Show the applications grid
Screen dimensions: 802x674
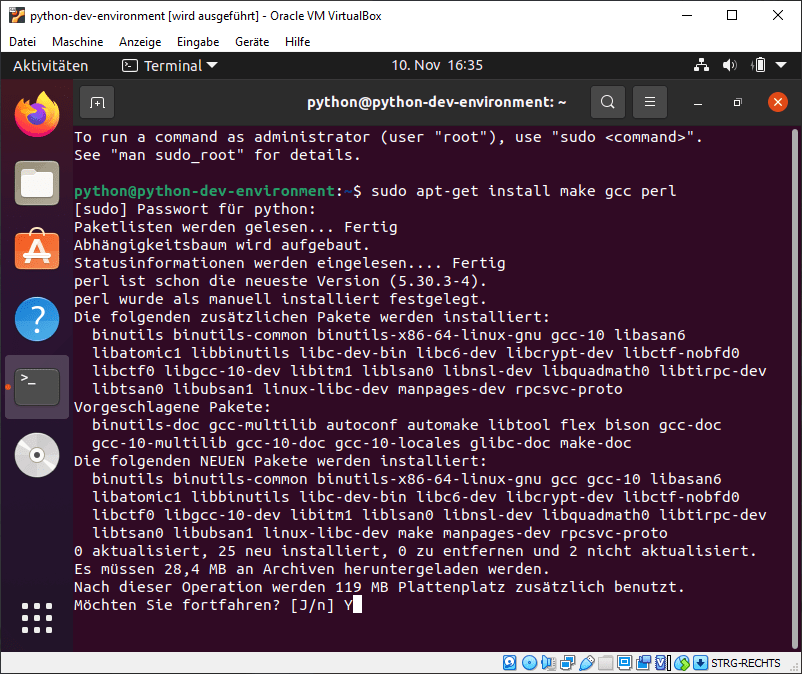pyautogui.click(x=37, y=619)
